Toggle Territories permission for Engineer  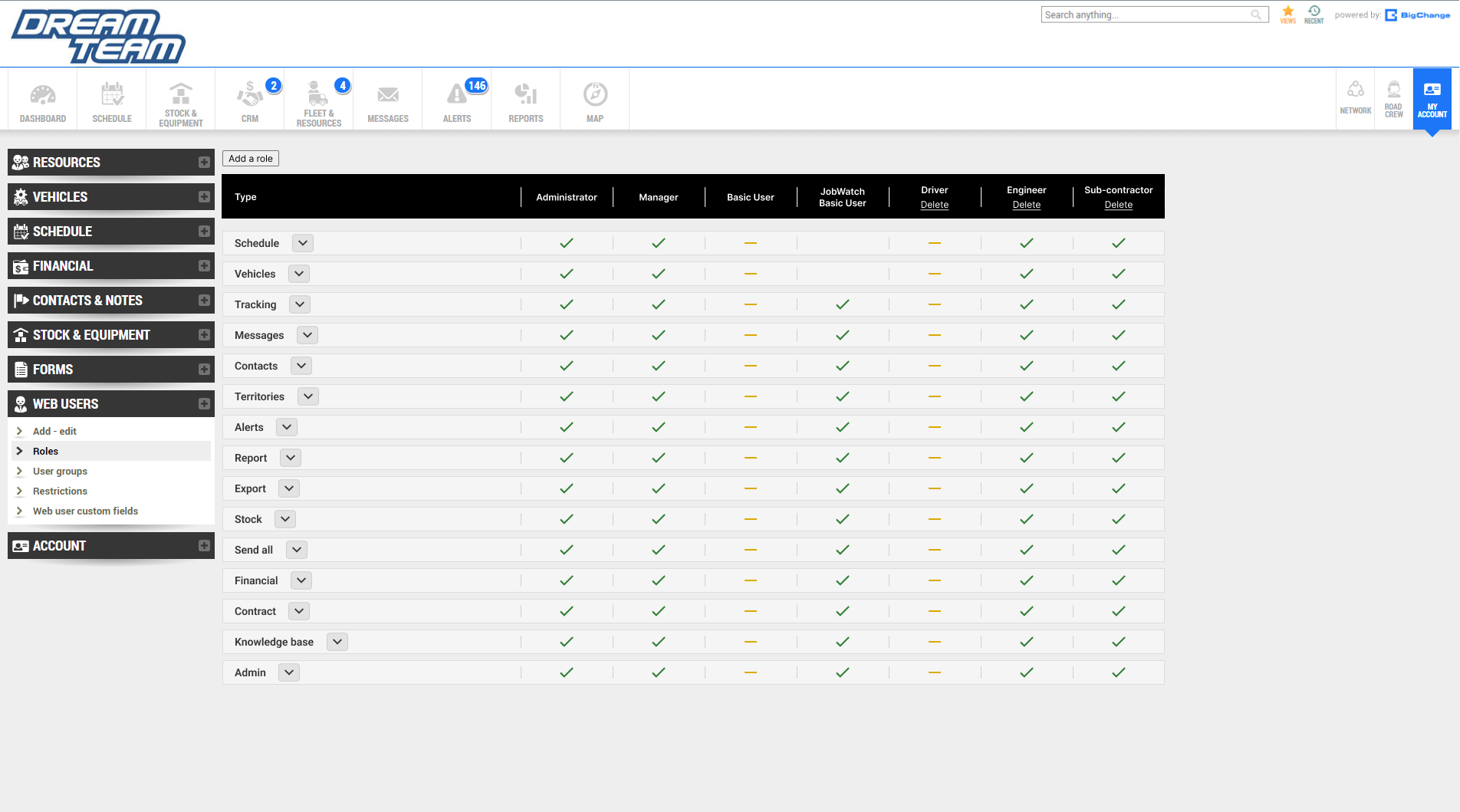click(x=1027, y=396)
